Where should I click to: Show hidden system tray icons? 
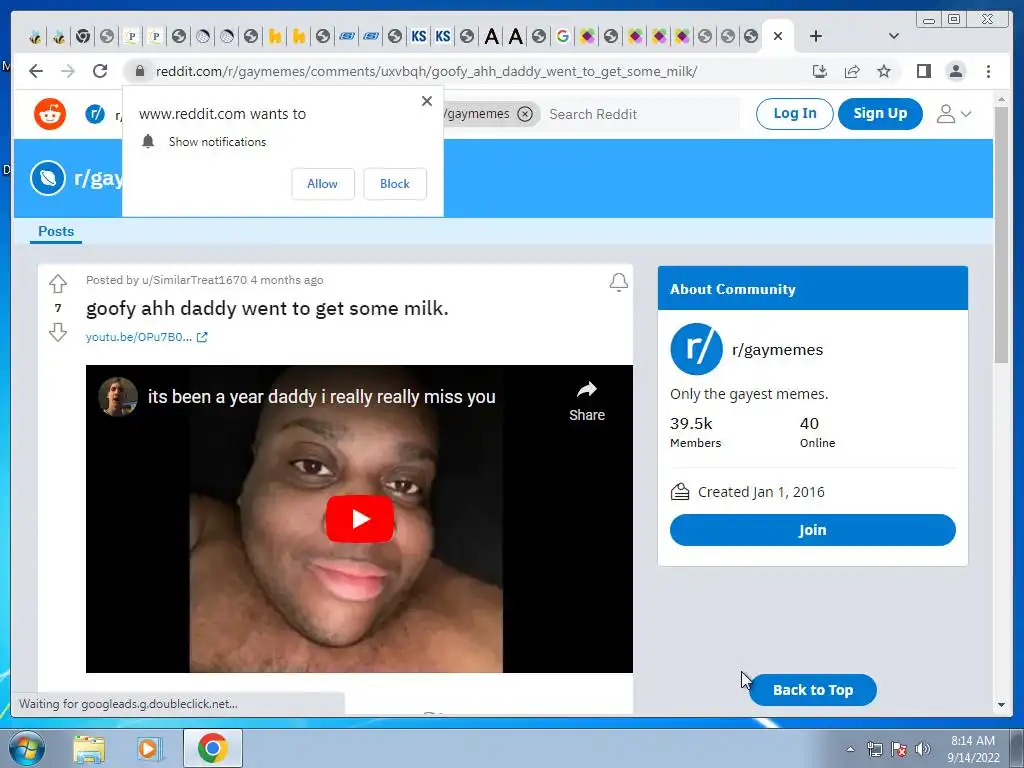[x=850, y=749]
